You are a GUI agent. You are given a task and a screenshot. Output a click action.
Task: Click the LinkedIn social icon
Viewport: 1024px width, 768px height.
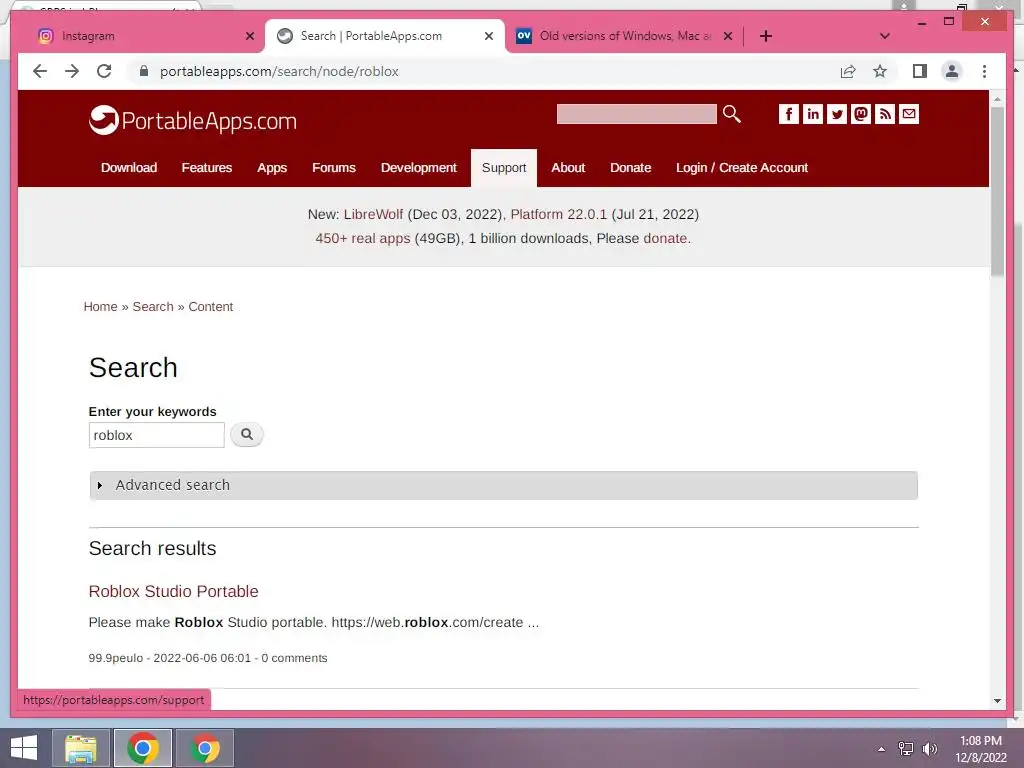812,114
